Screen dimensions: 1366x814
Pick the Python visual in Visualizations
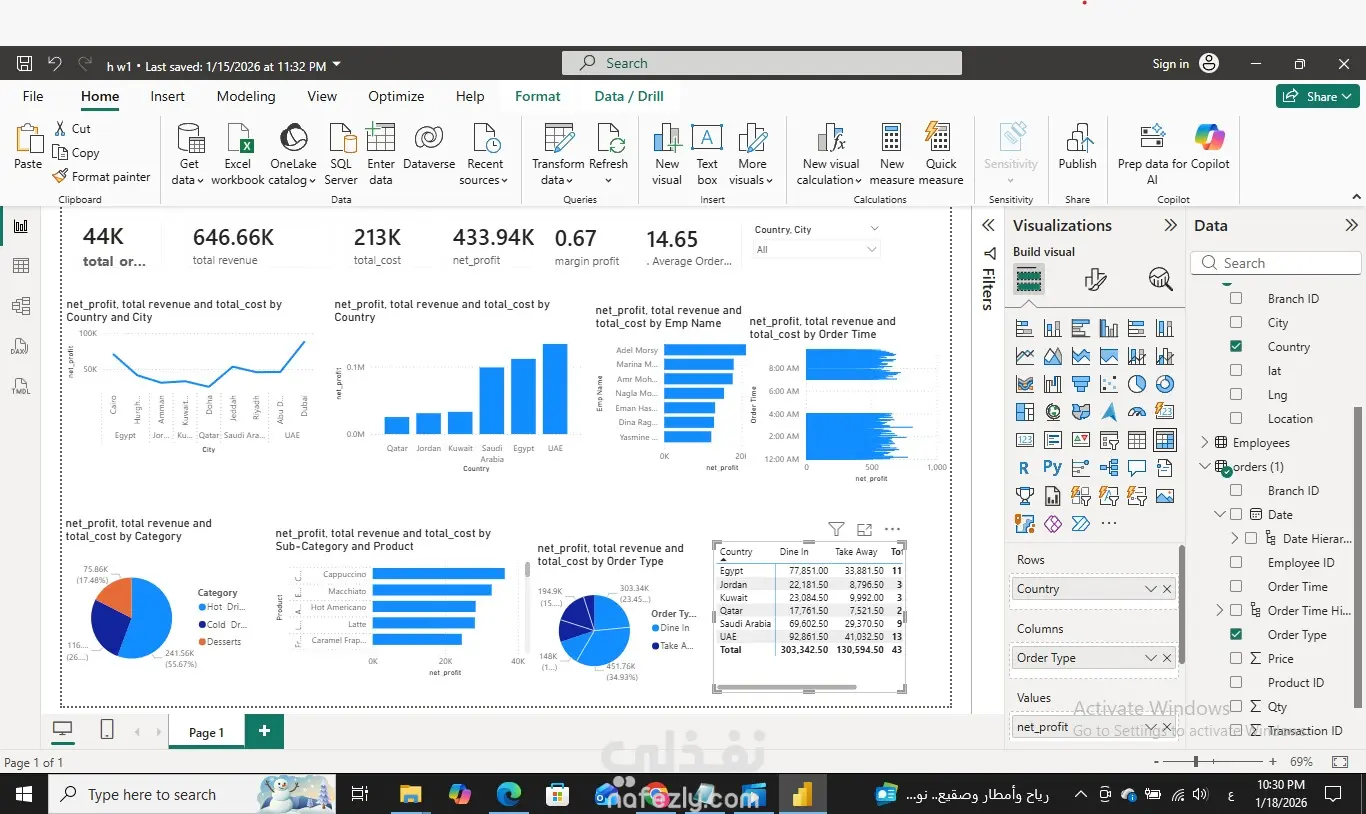pyautogui.click(x=1052, y=467)
